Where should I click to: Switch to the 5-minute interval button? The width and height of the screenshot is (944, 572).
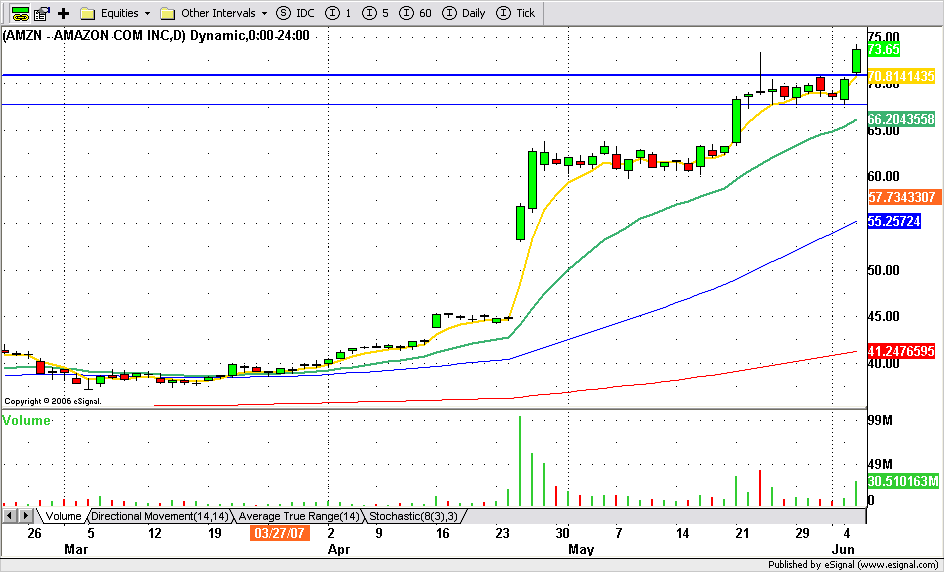point(376,13)
